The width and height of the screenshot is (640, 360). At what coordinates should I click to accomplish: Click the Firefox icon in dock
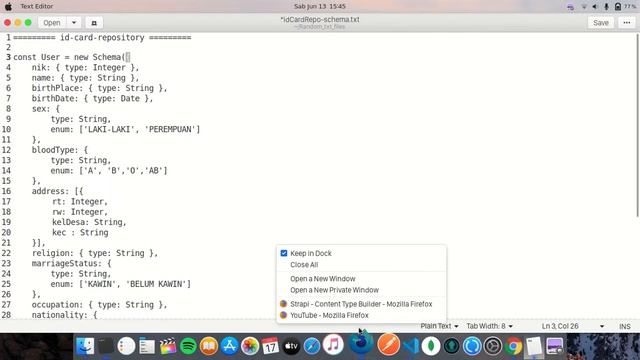(x=361, y=343)
